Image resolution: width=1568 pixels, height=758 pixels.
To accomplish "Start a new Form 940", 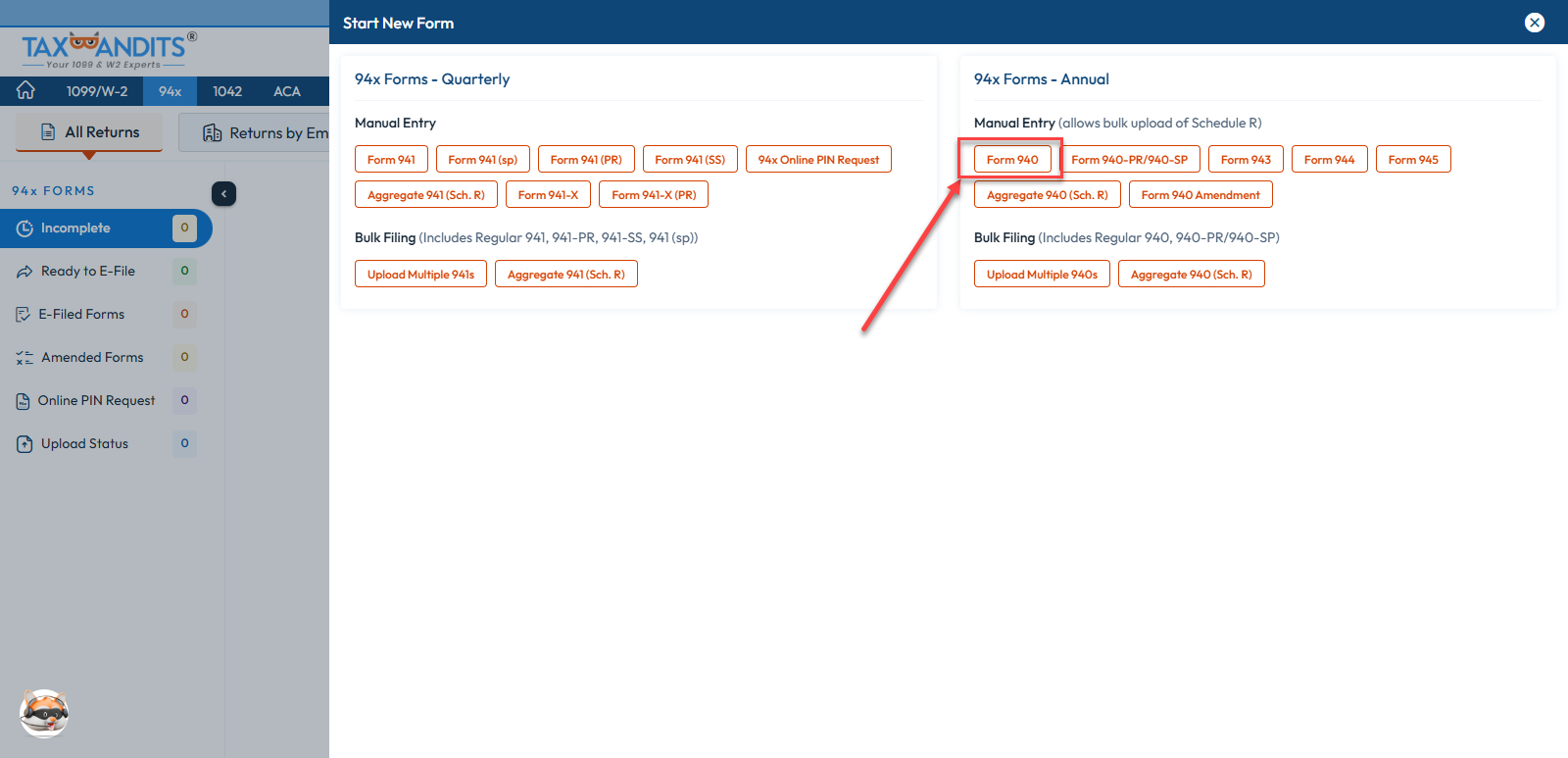I will pyautogui.click(x=1012, y=160).
